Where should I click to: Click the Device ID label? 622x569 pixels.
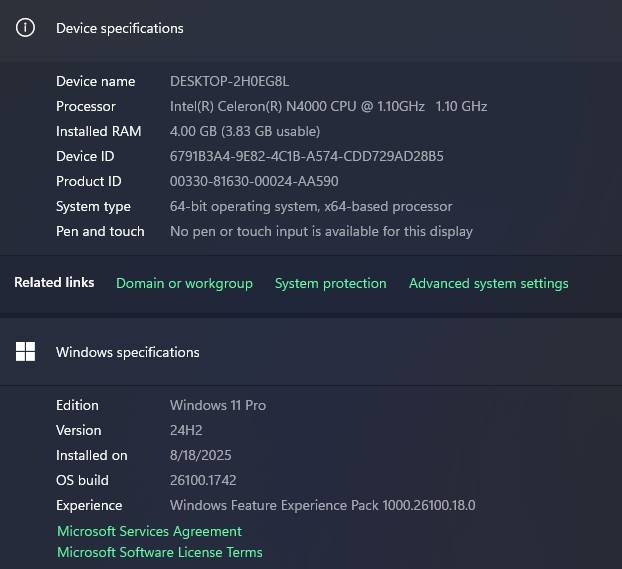(x=85, y=156)
